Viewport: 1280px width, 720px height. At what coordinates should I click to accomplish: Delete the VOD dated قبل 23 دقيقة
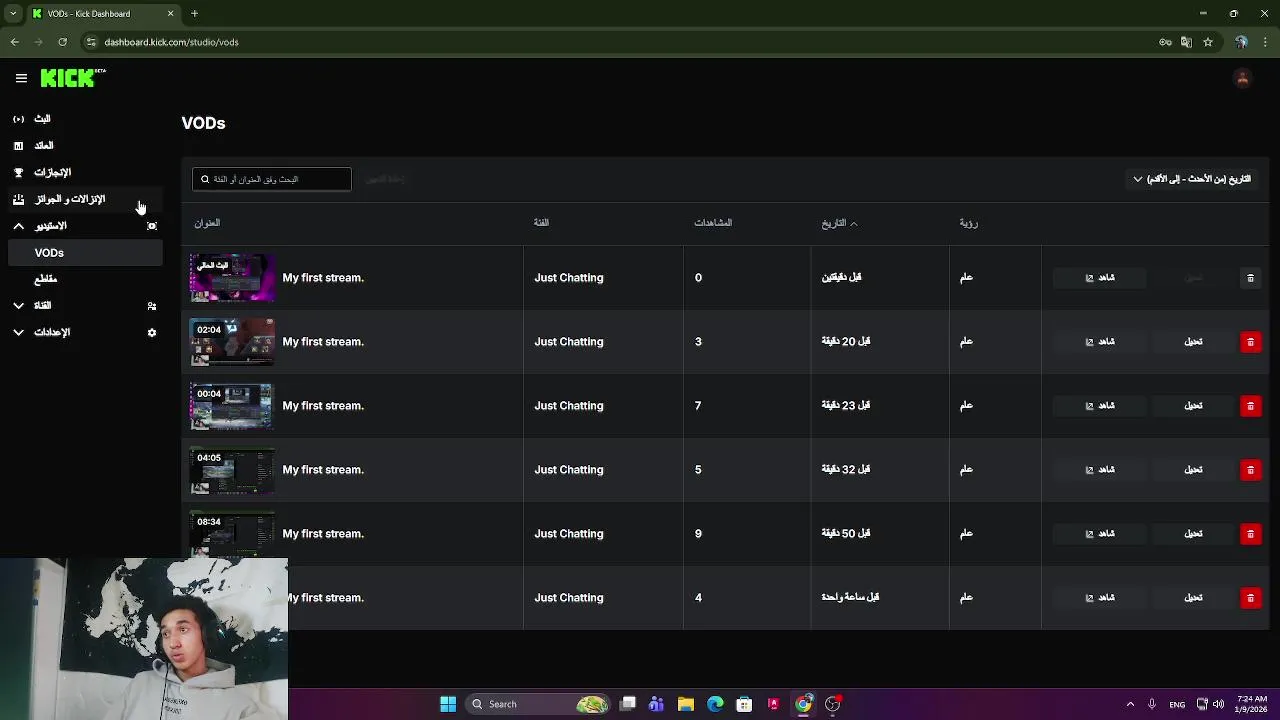pyautogui.click(x=1250, y=406)
